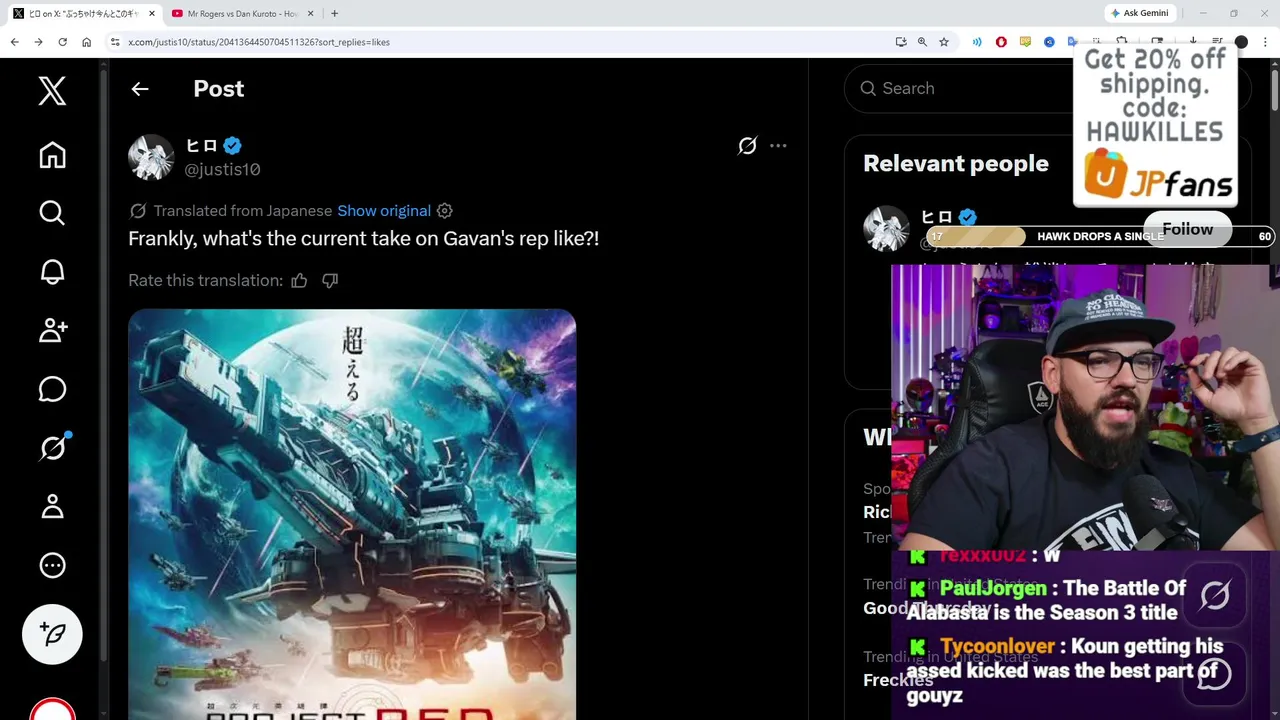This screenshot has width=1280, height=720.
Task: Open Explore search icon in the sidebar
Action: [x=52, y=213]
